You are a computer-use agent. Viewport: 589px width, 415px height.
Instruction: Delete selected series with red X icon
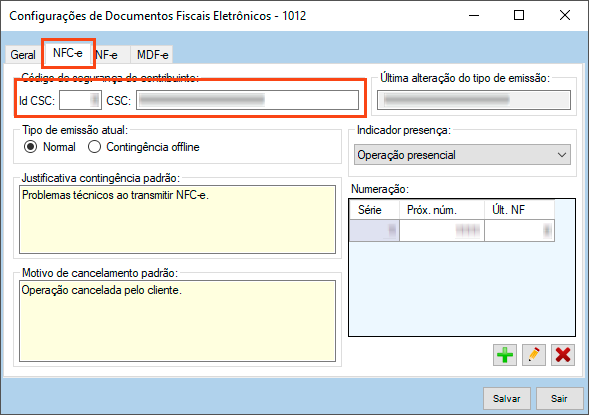563,355
